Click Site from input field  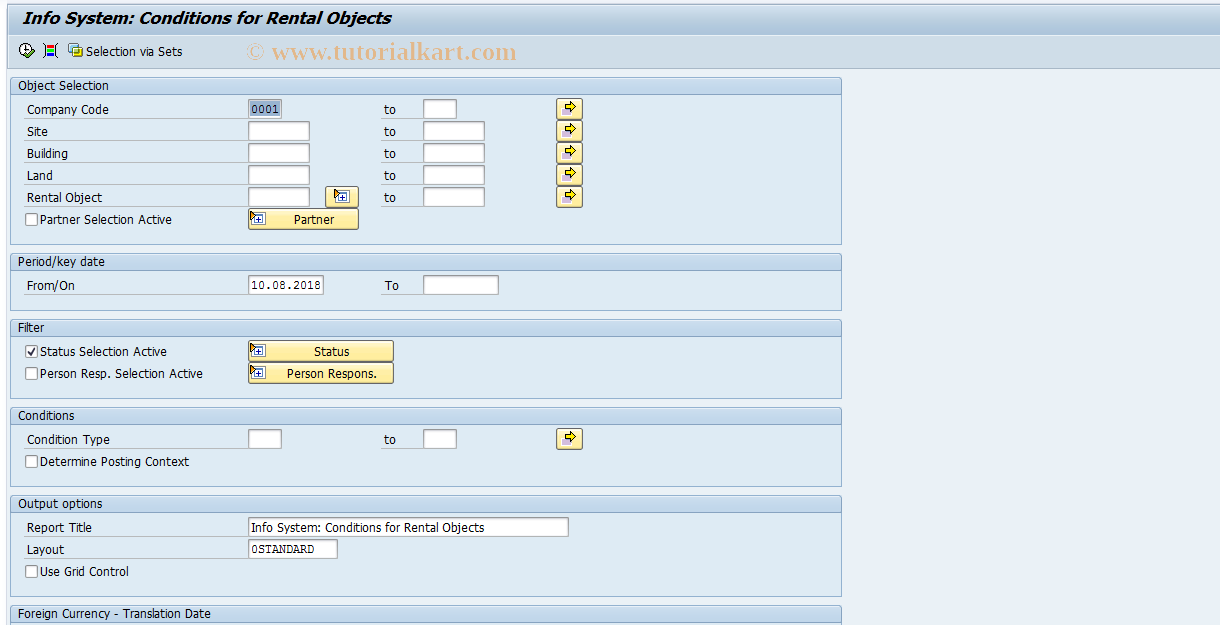coord(279,131)
